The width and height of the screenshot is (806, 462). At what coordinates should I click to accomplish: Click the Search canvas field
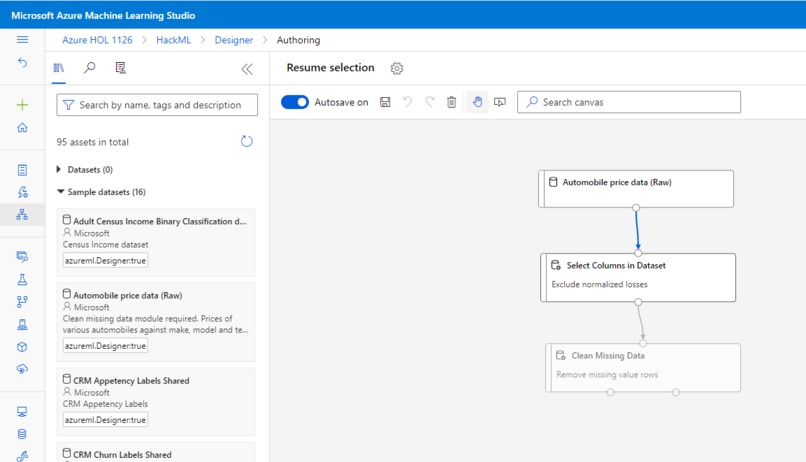click(x=629, y=102)
